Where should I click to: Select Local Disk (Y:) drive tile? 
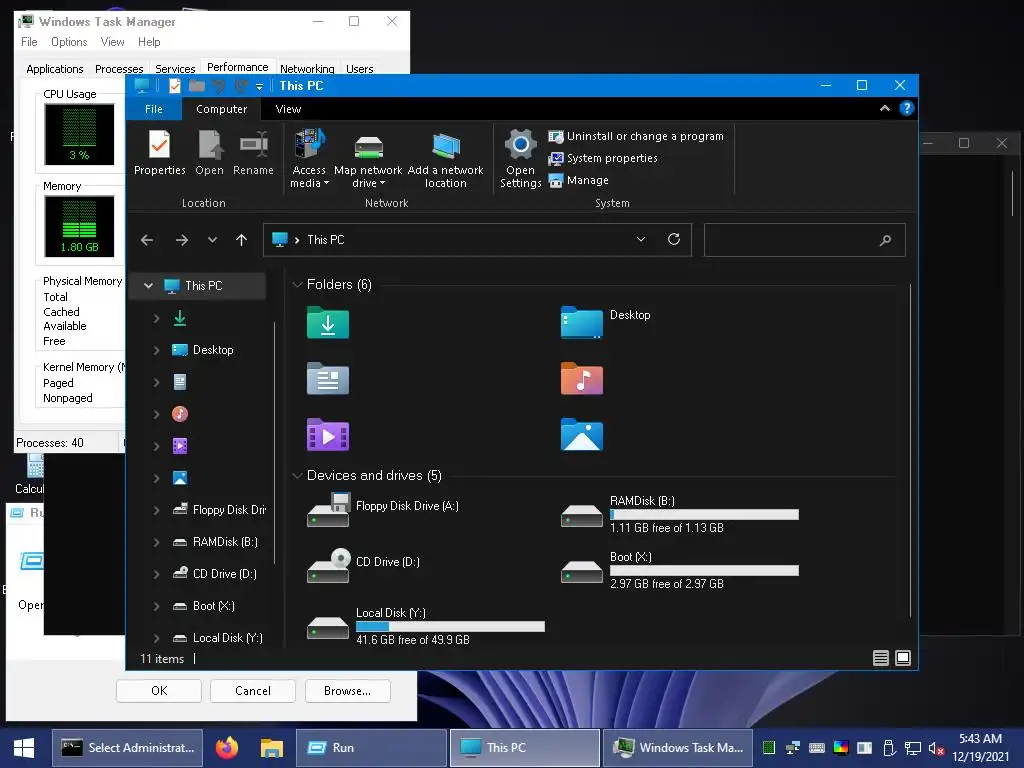coord(425,626)
